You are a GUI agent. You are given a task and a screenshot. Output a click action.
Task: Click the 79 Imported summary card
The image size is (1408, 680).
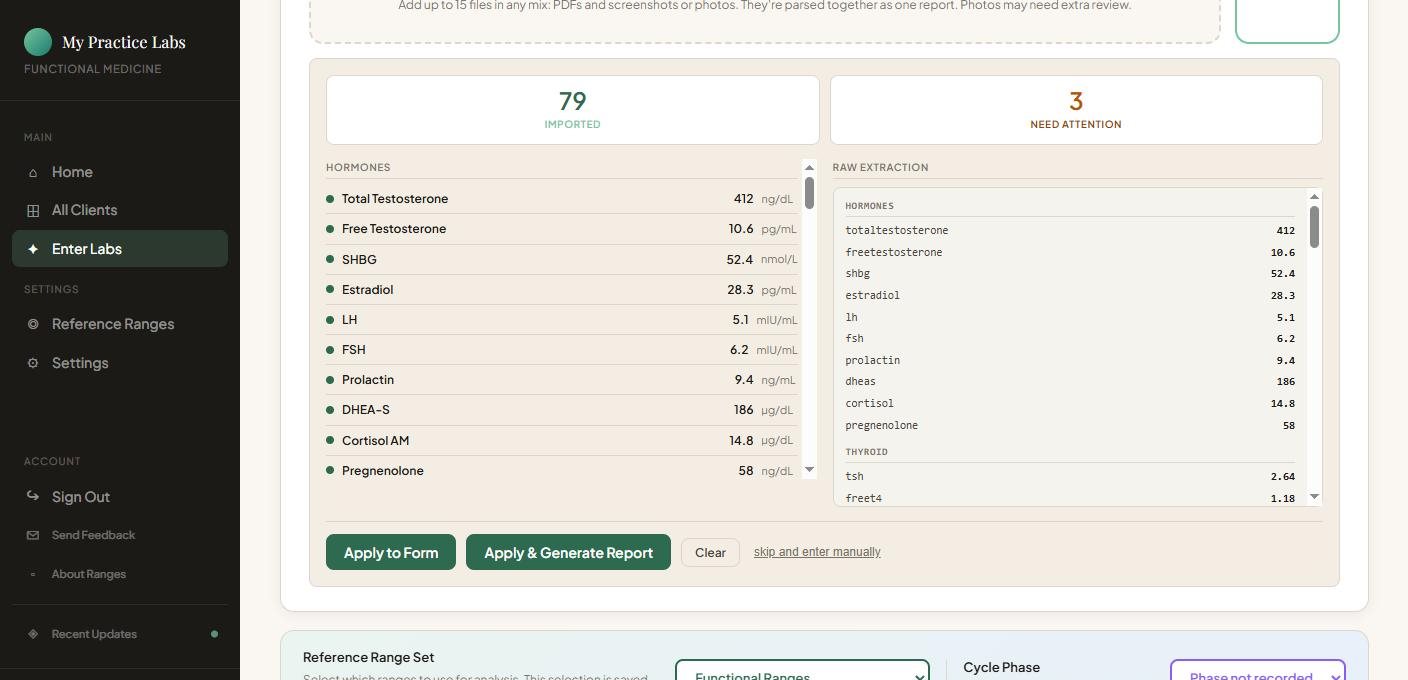(572, 110)
